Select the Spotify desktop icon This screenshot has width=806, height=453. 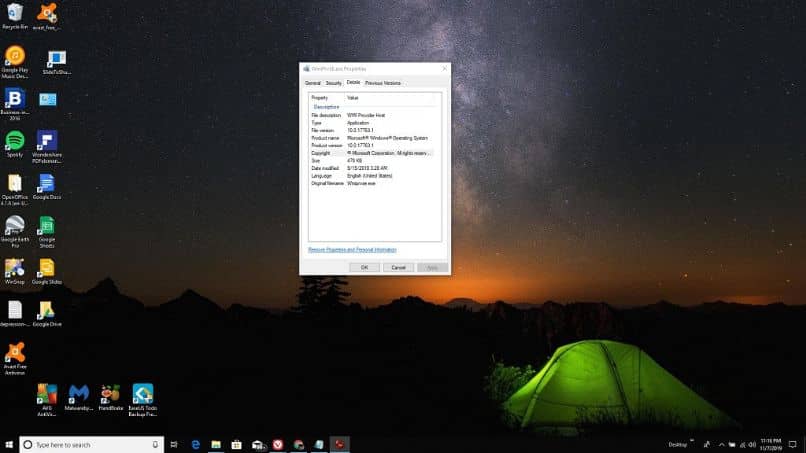point(15,144)
